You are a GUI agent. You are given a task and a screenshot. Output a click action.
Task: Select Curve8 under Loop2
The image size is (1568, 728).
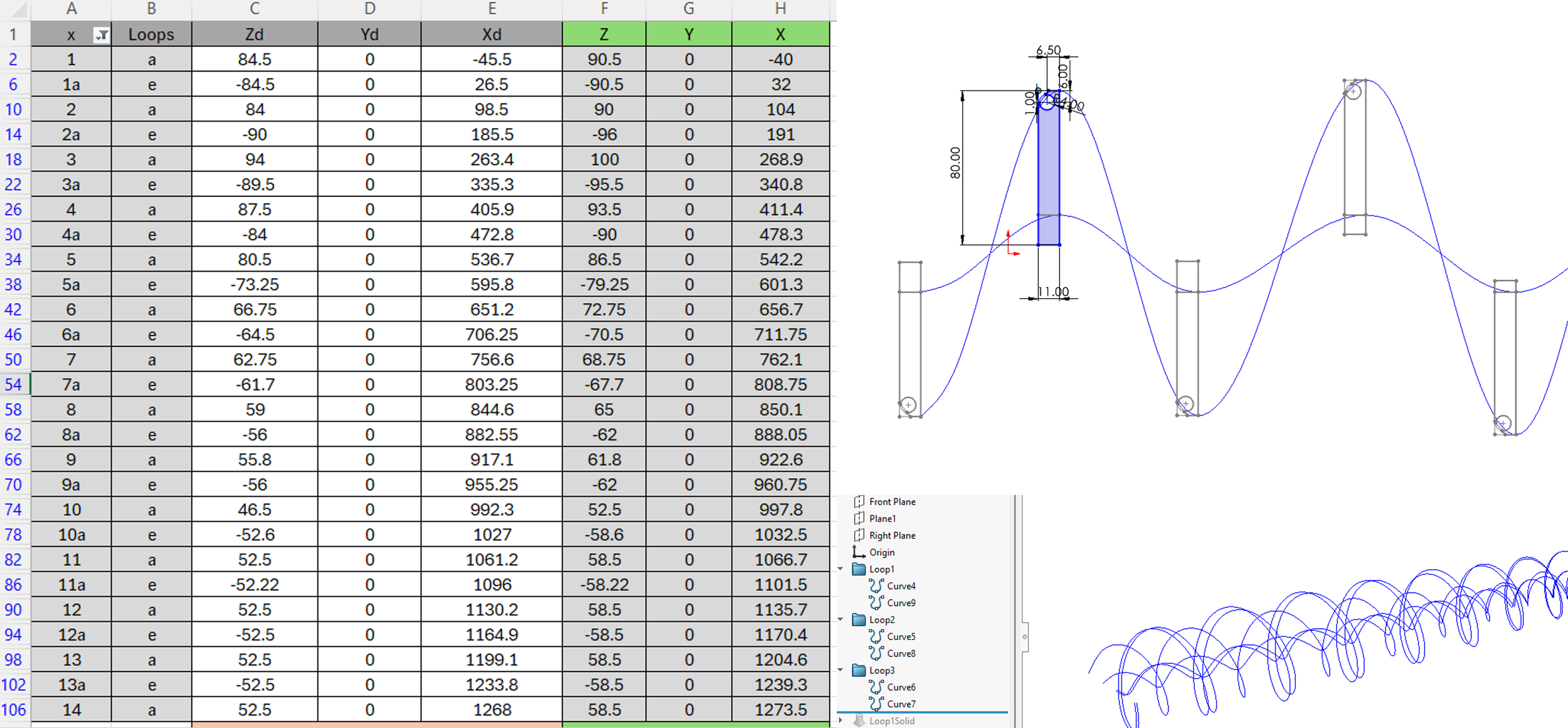[901, 653]
